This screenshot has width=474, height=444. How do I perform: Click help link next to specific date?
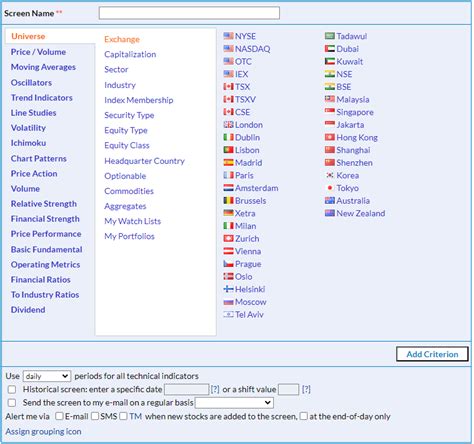(215, 389)
